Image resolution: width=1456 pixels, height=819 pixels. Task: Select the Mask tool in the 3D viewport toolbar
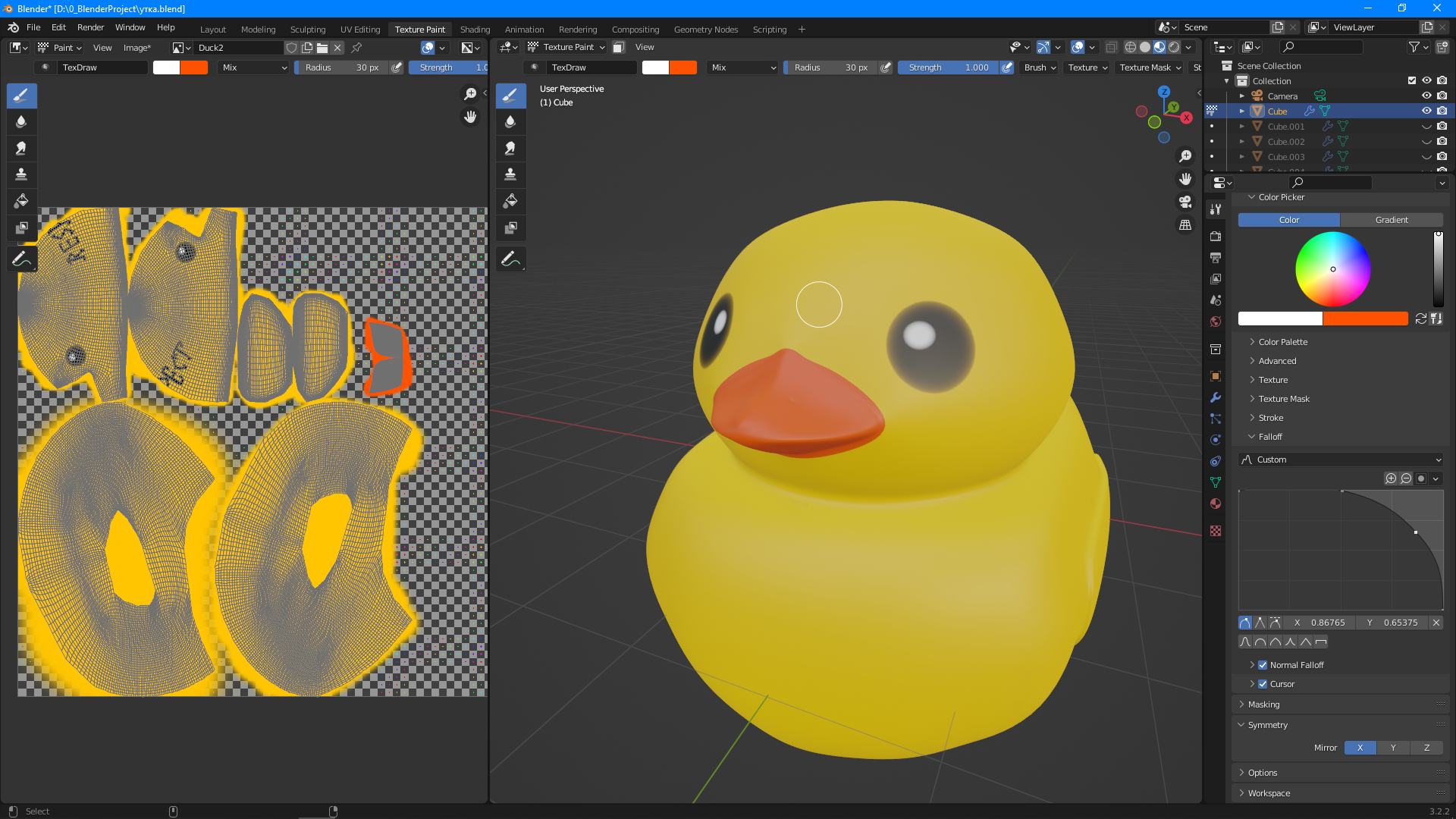(510, 228)
